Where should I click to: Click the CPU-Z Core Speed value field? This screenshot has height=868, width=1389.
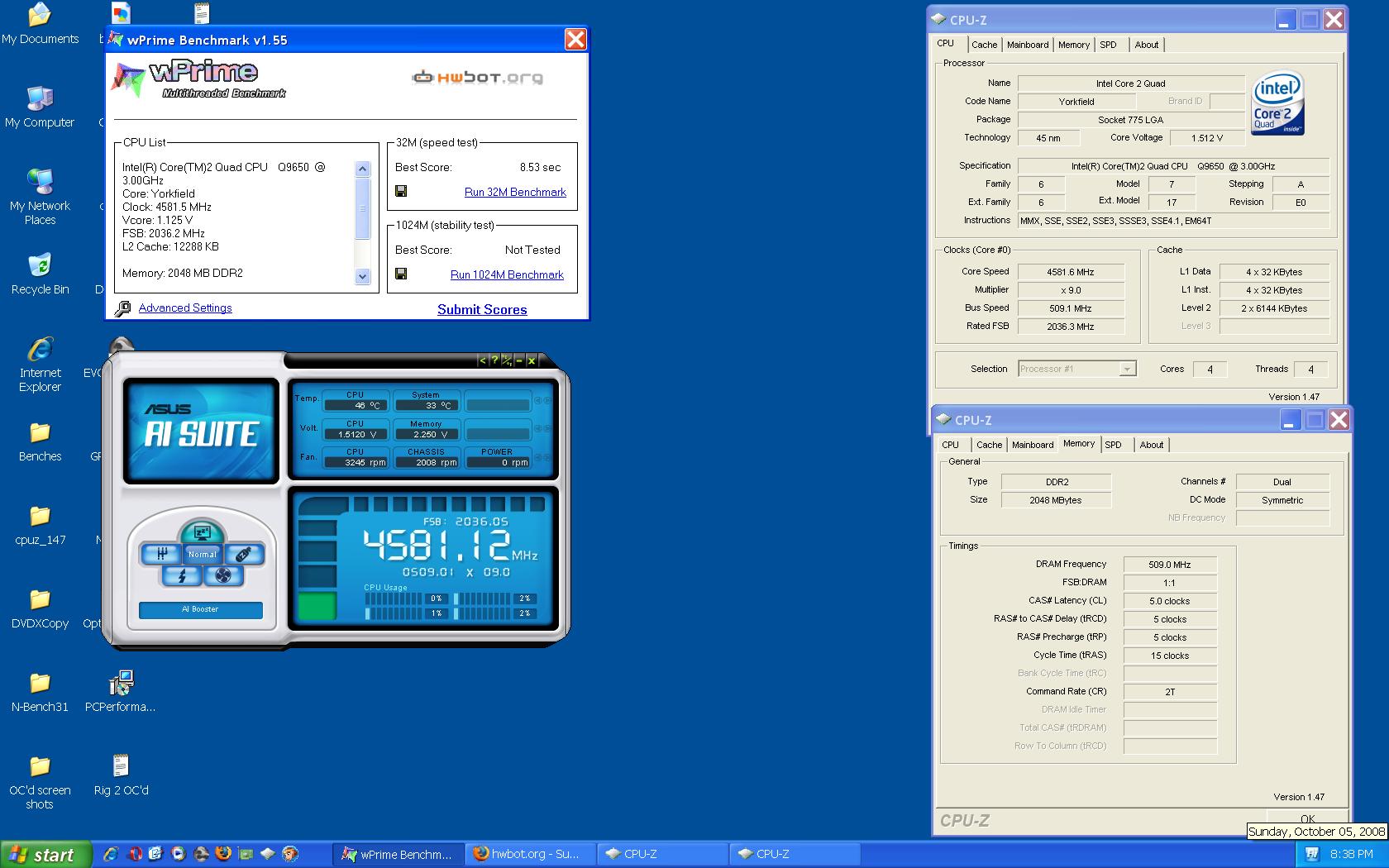[x=1071, y=272]
